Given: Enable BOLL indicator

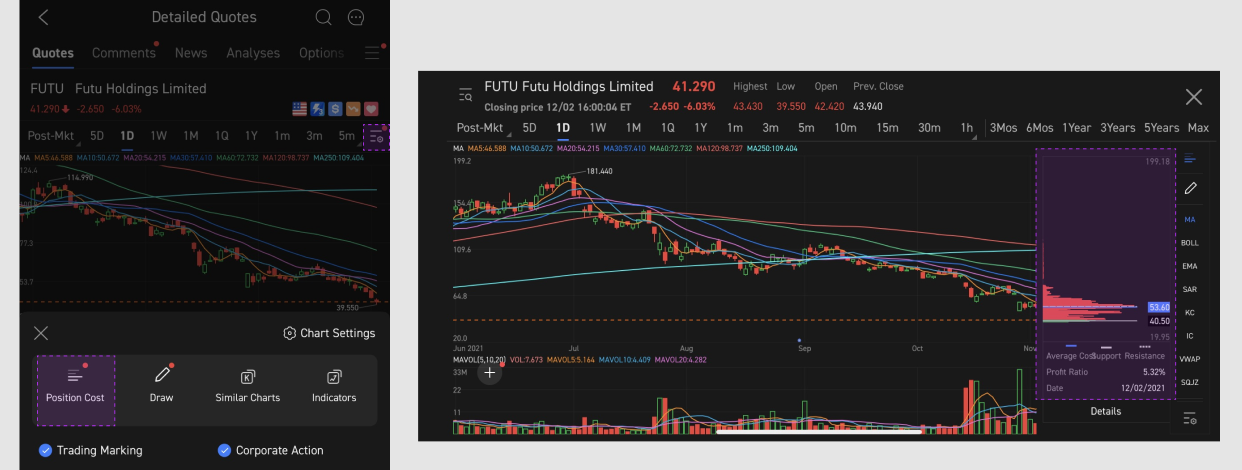Looking at the screenshot, I should tap(1190, 243).
